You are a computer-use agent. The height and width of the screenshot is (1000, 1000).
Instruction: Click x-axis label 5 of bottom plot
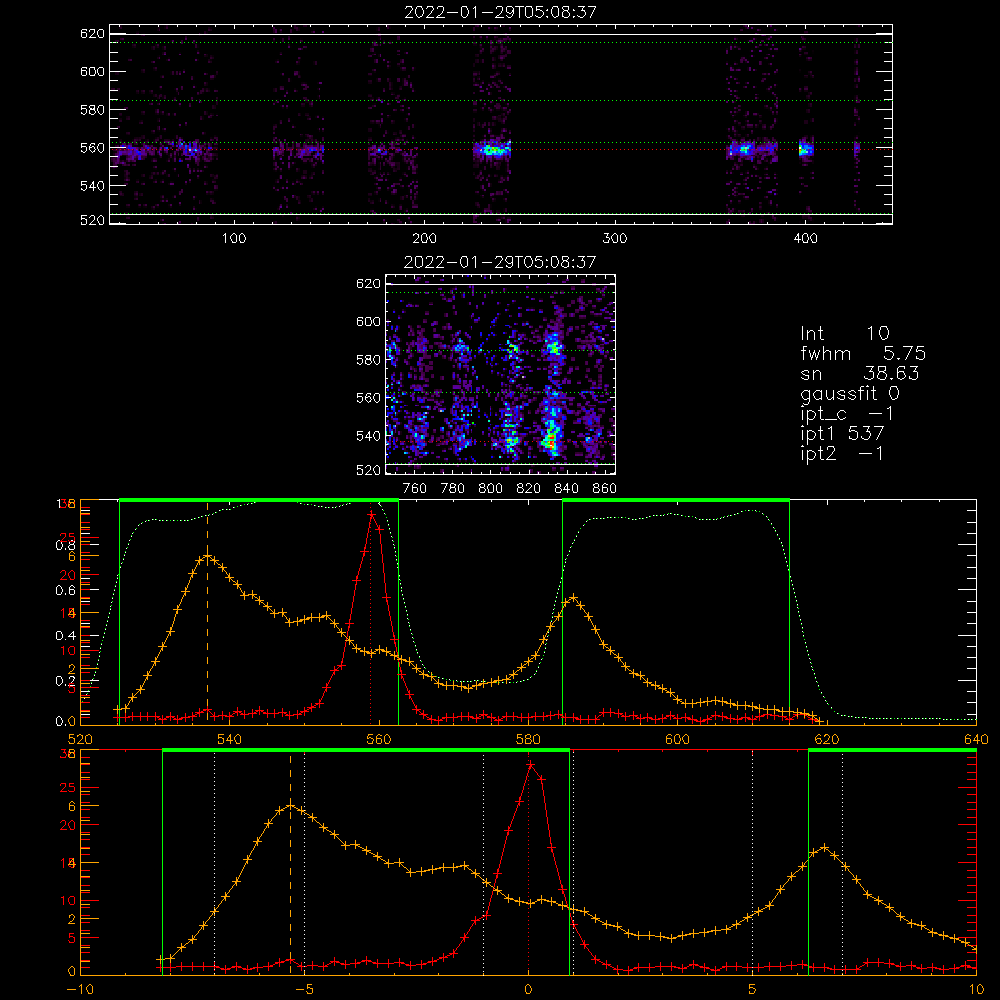(753, 989)
